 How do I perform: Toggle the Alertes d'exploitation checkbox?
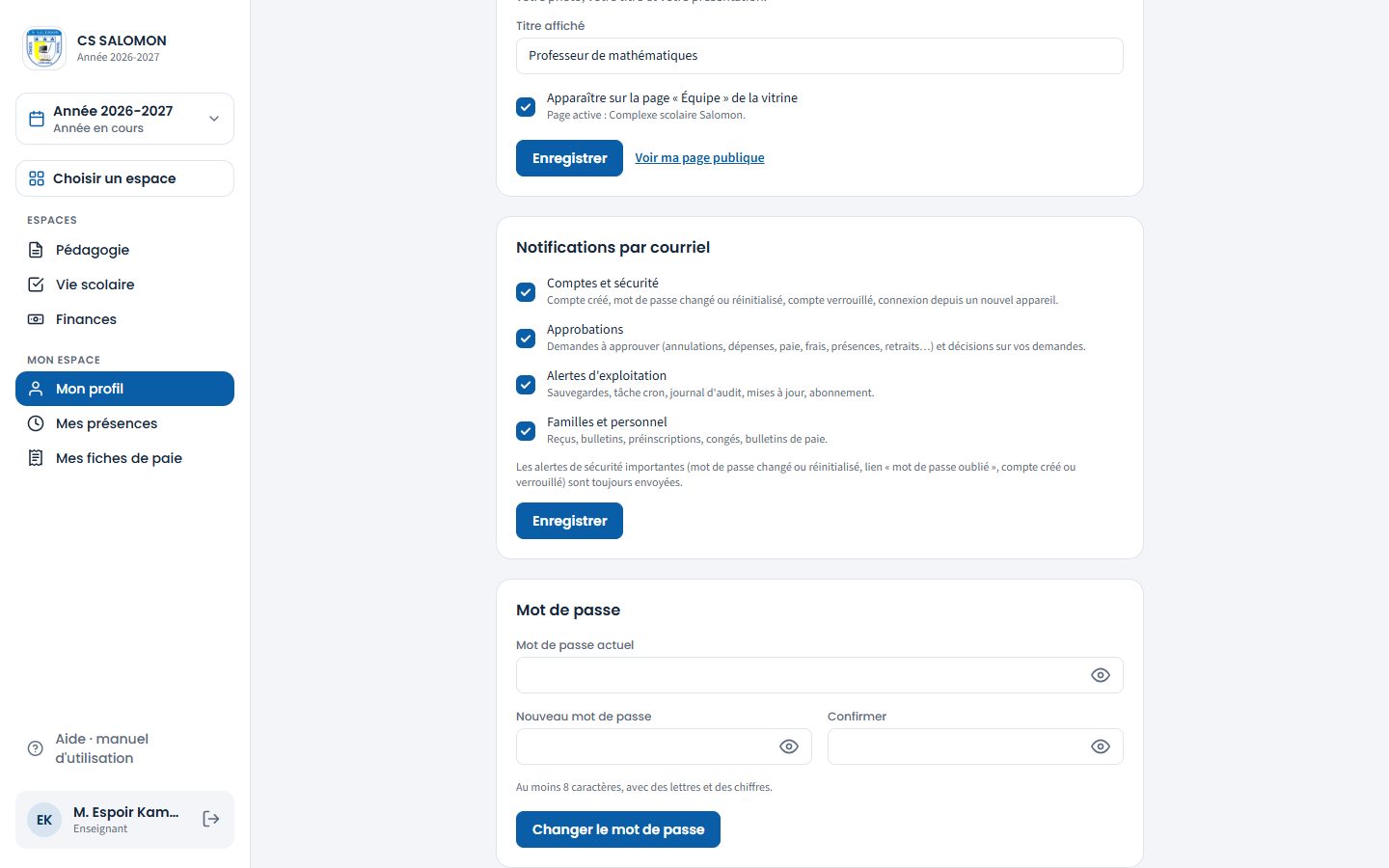[x=526, y=385]
